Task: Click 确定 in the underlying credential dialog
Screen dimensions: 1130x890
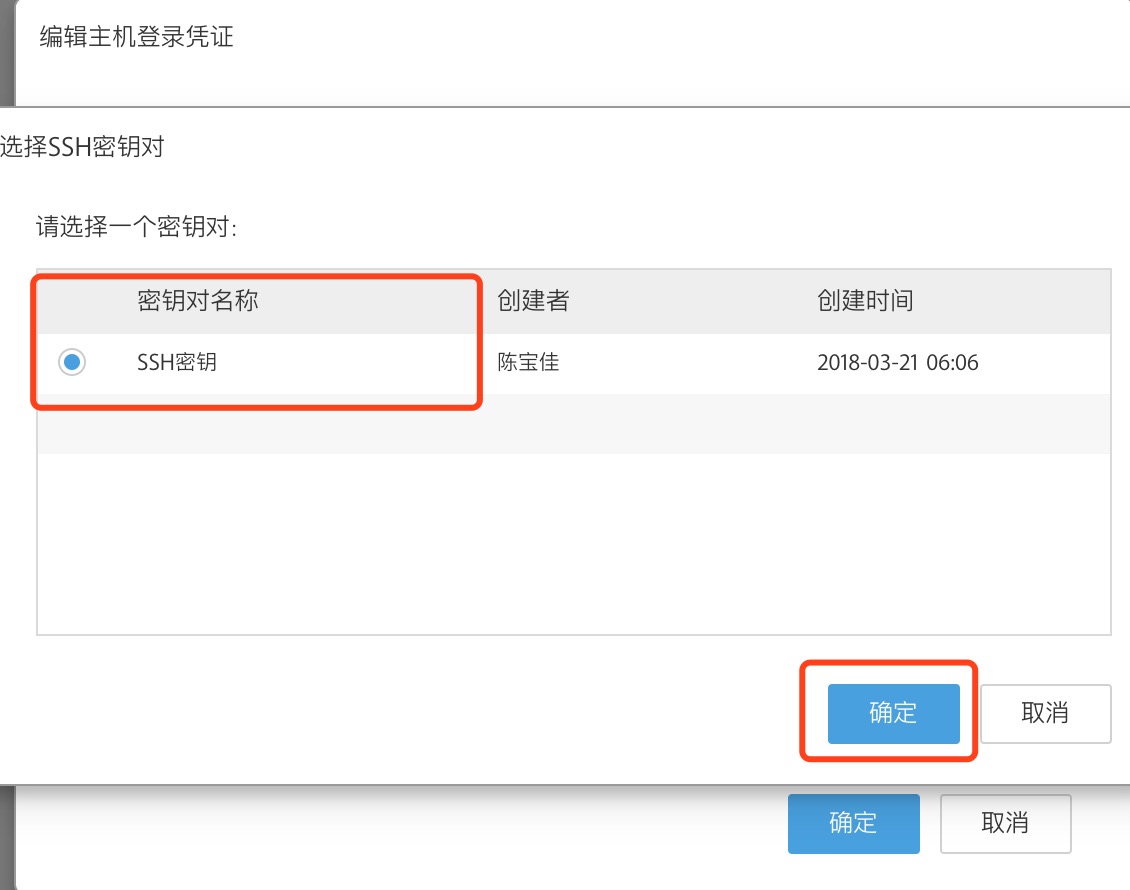Action: click(853, 823)
